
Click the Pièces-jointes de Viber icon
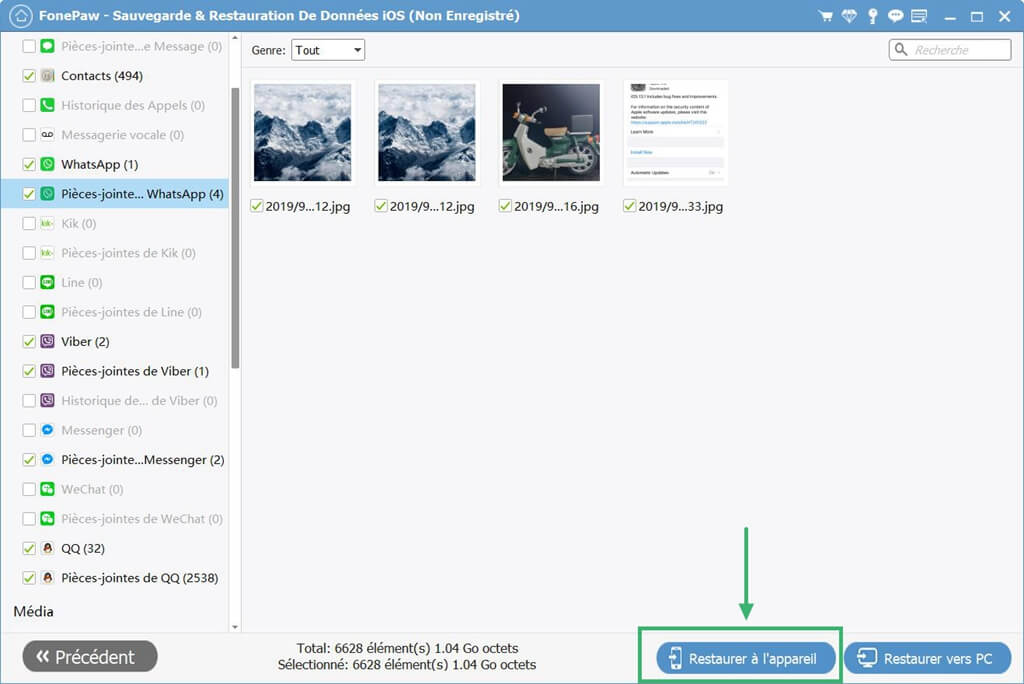point(48,371)
